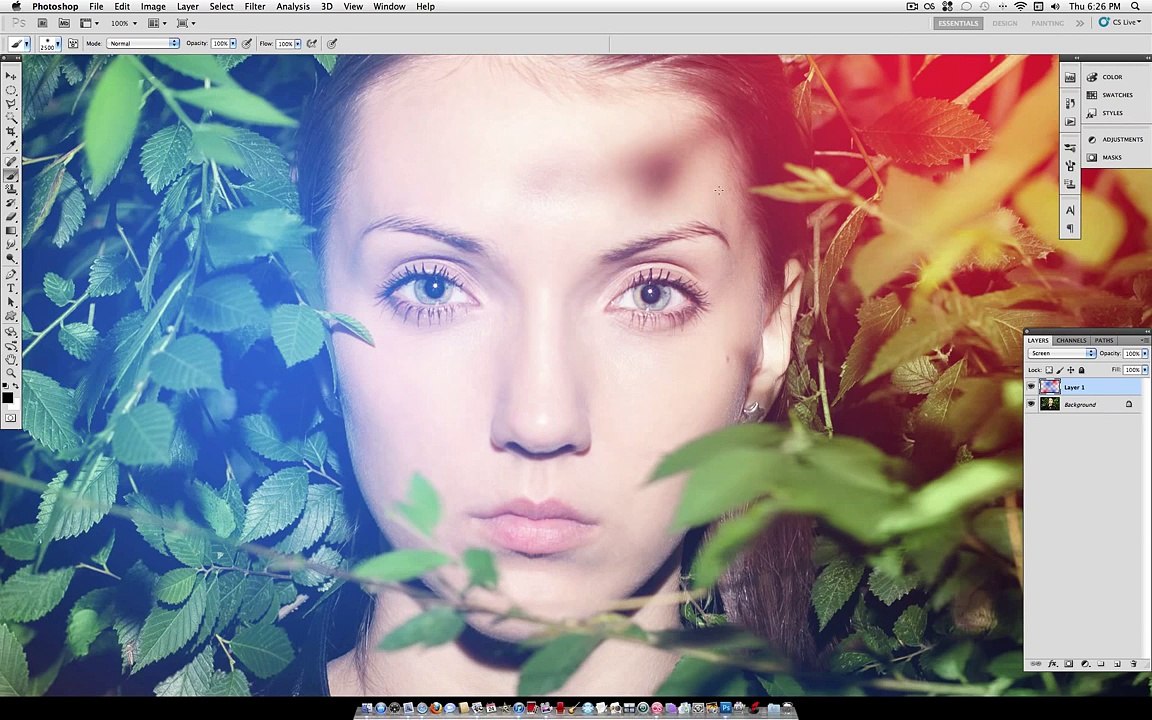Select the Custom Shape tool
This screenshot has height=720, width=1152.
(x=11, y=315)
